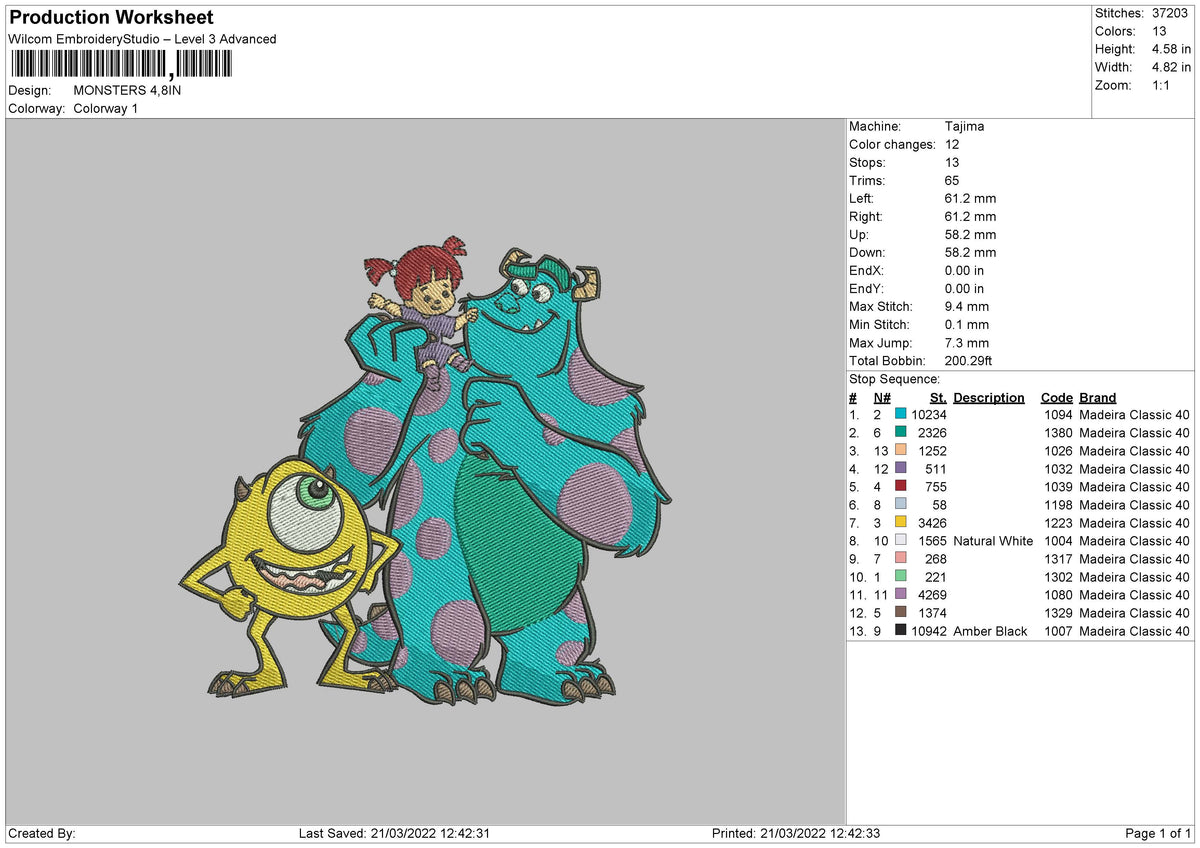Click stitch count "10942" in stop 13
1200x848 pixels.
point(929,631)
